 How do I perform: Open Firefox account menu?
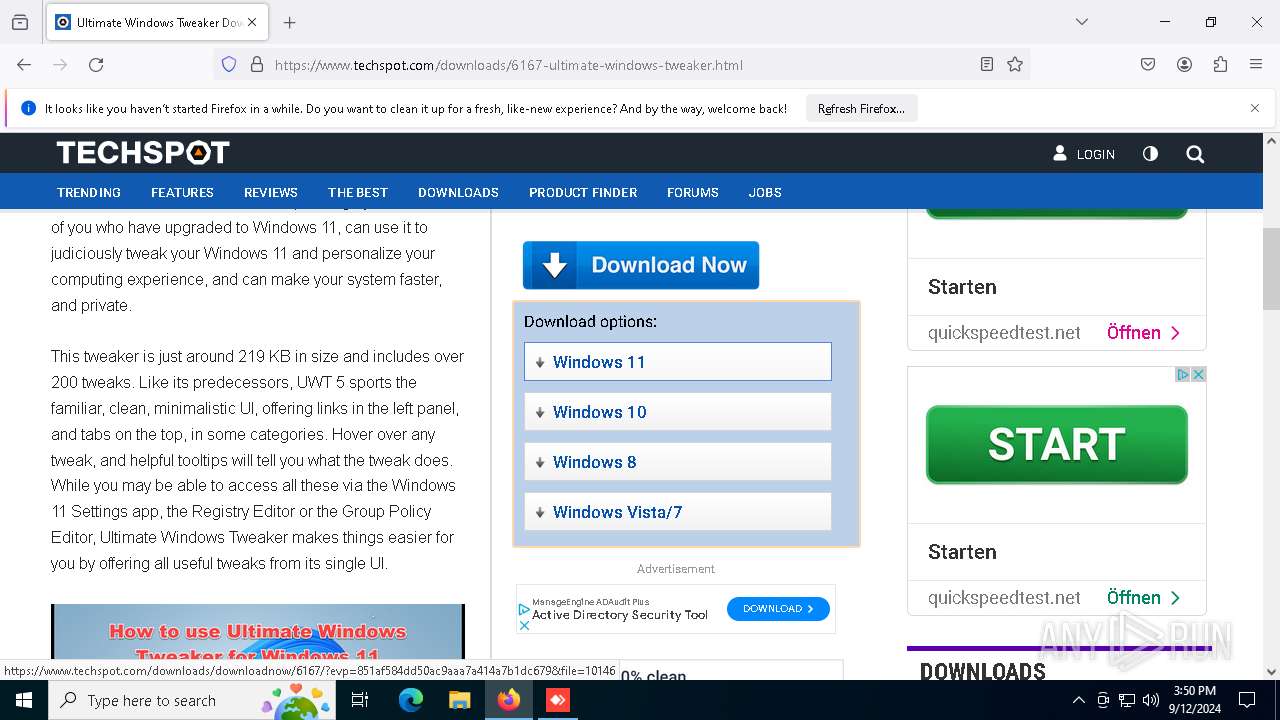tap(1184, 65)
